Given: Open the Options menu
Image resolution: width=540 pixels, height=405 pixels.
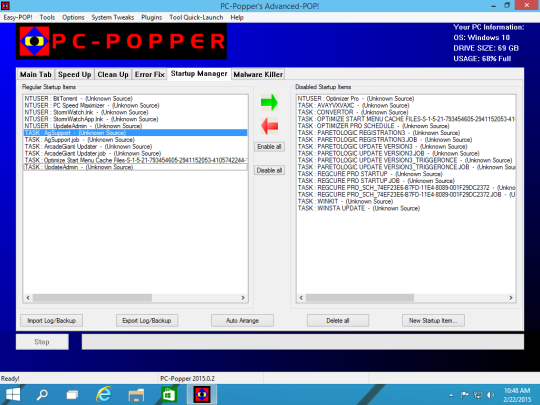Looking at the screenshot, I should click(73, 18).
